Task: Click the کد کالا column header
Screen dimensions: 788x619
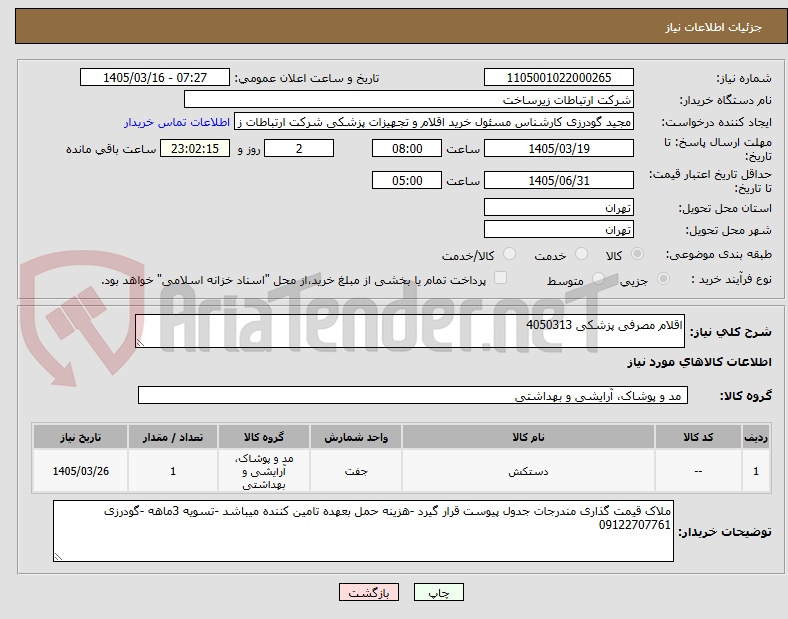Action: (698, 437)
